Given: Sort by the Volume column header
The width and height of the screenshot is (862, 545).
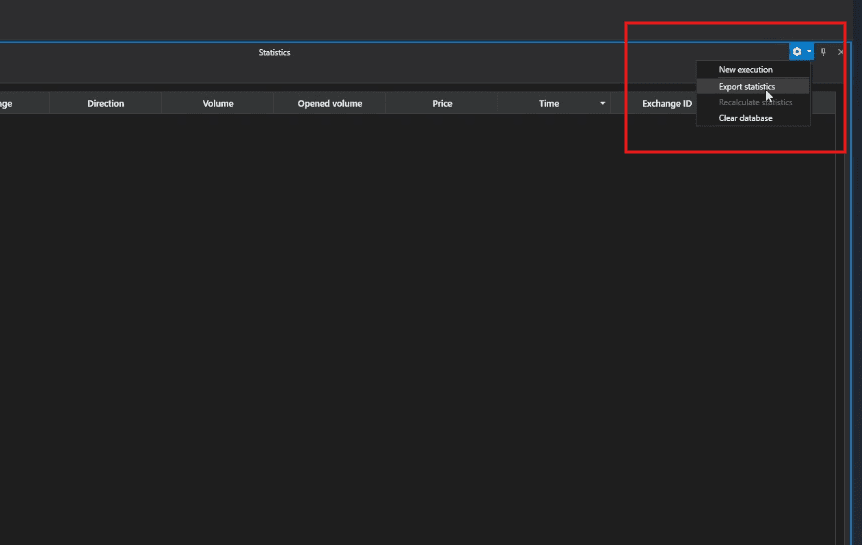Looking at the screenshot, I should tap(218, 104).
